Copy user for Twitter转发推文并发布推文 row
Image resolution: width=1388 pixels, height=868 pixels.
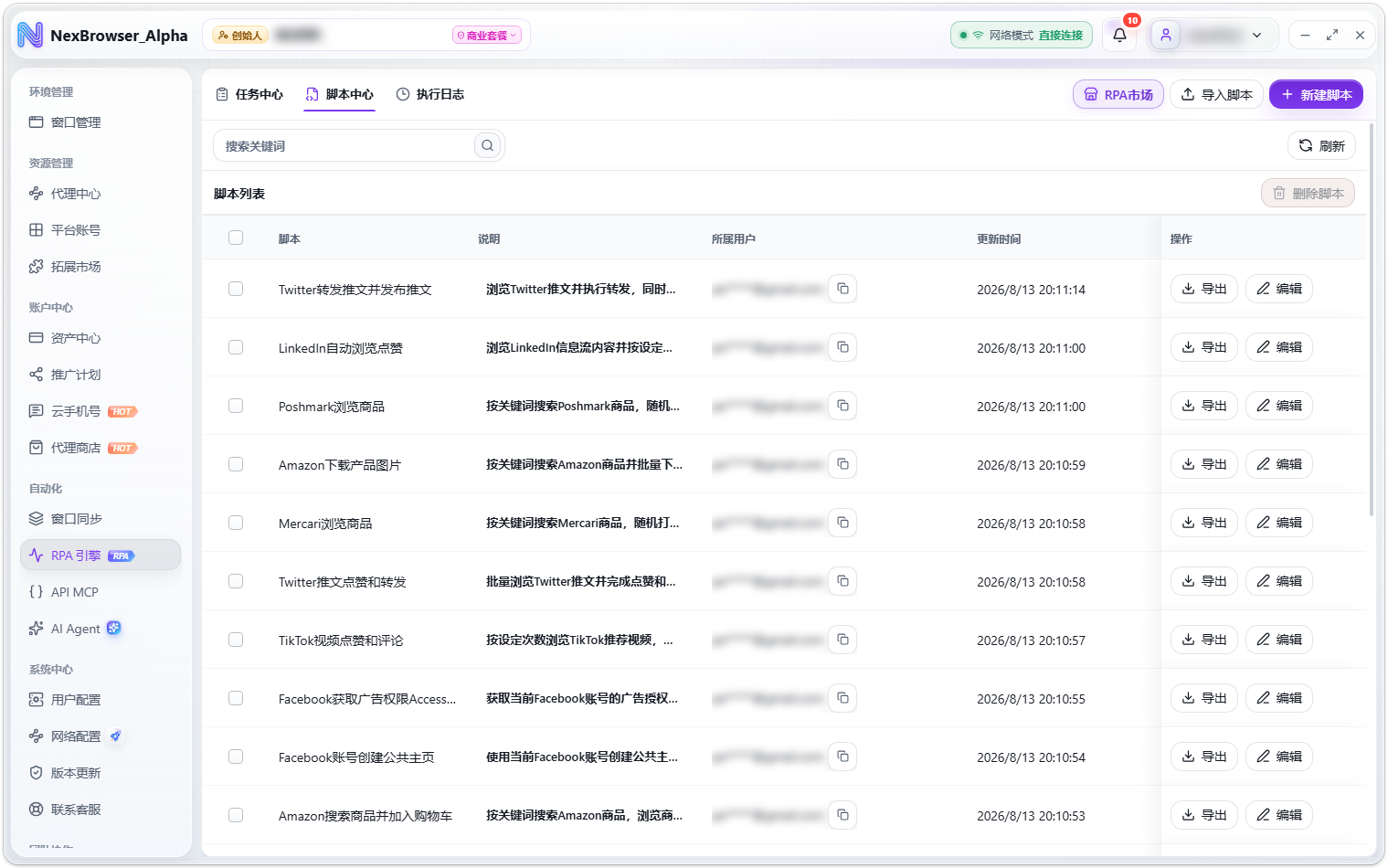[x=842, y=289]
